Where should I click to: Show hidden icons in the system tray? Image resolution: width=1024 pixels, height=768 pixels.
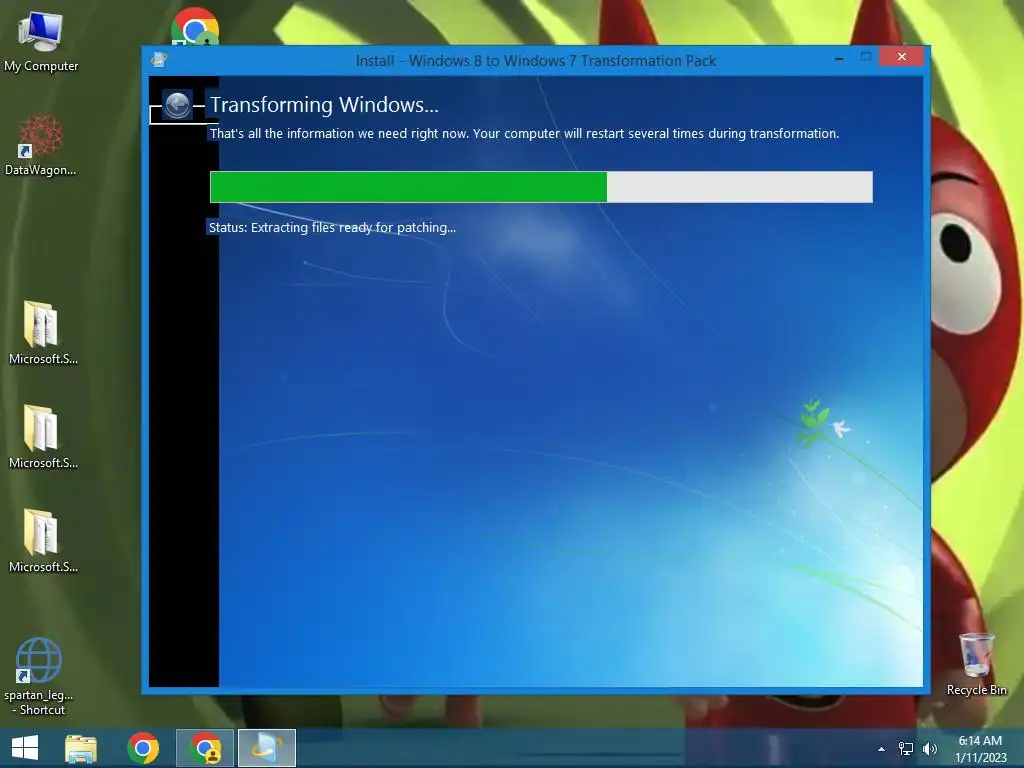coord(881,749)
